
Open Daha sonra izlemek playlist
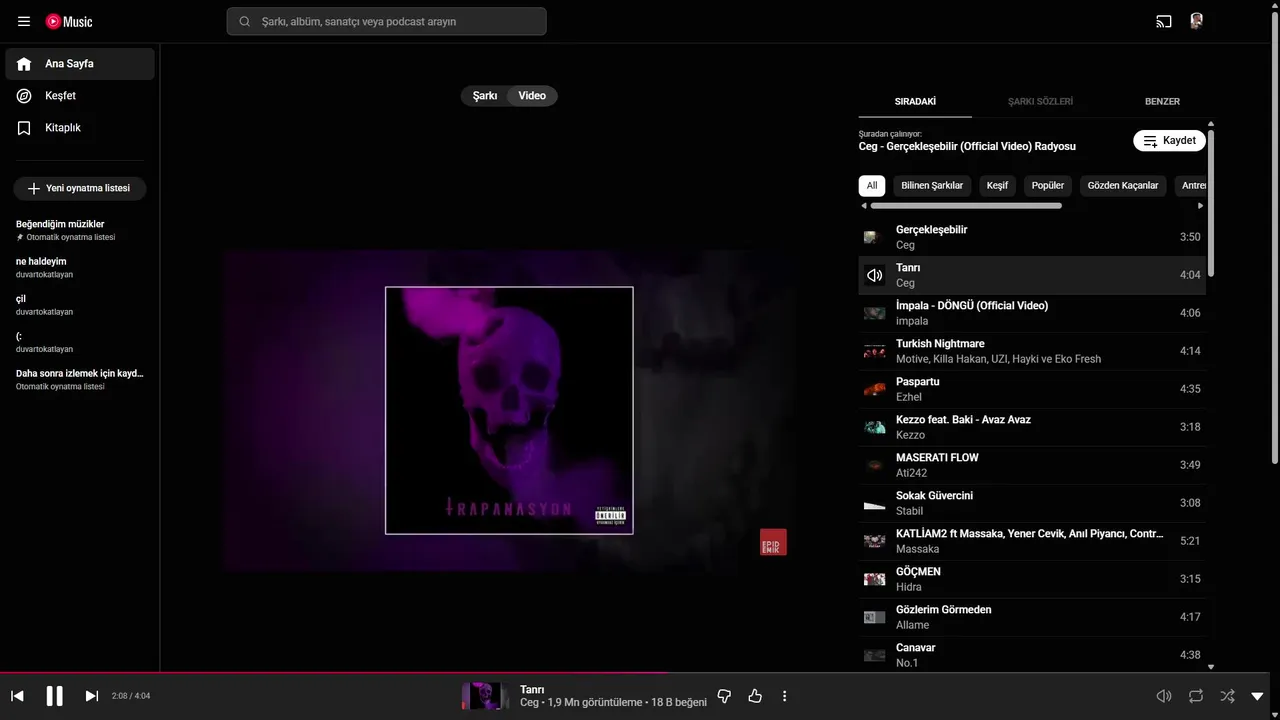point(80,379)
